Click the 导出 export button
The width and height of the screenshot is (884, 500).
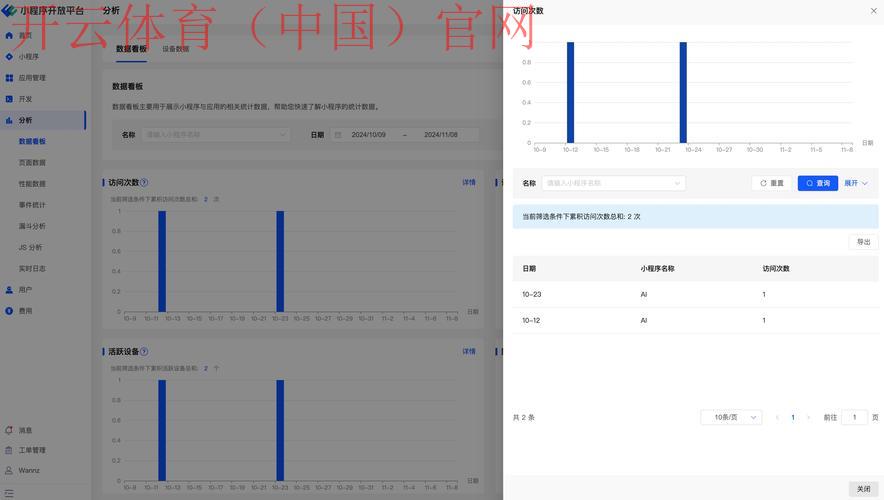point(863,242)
